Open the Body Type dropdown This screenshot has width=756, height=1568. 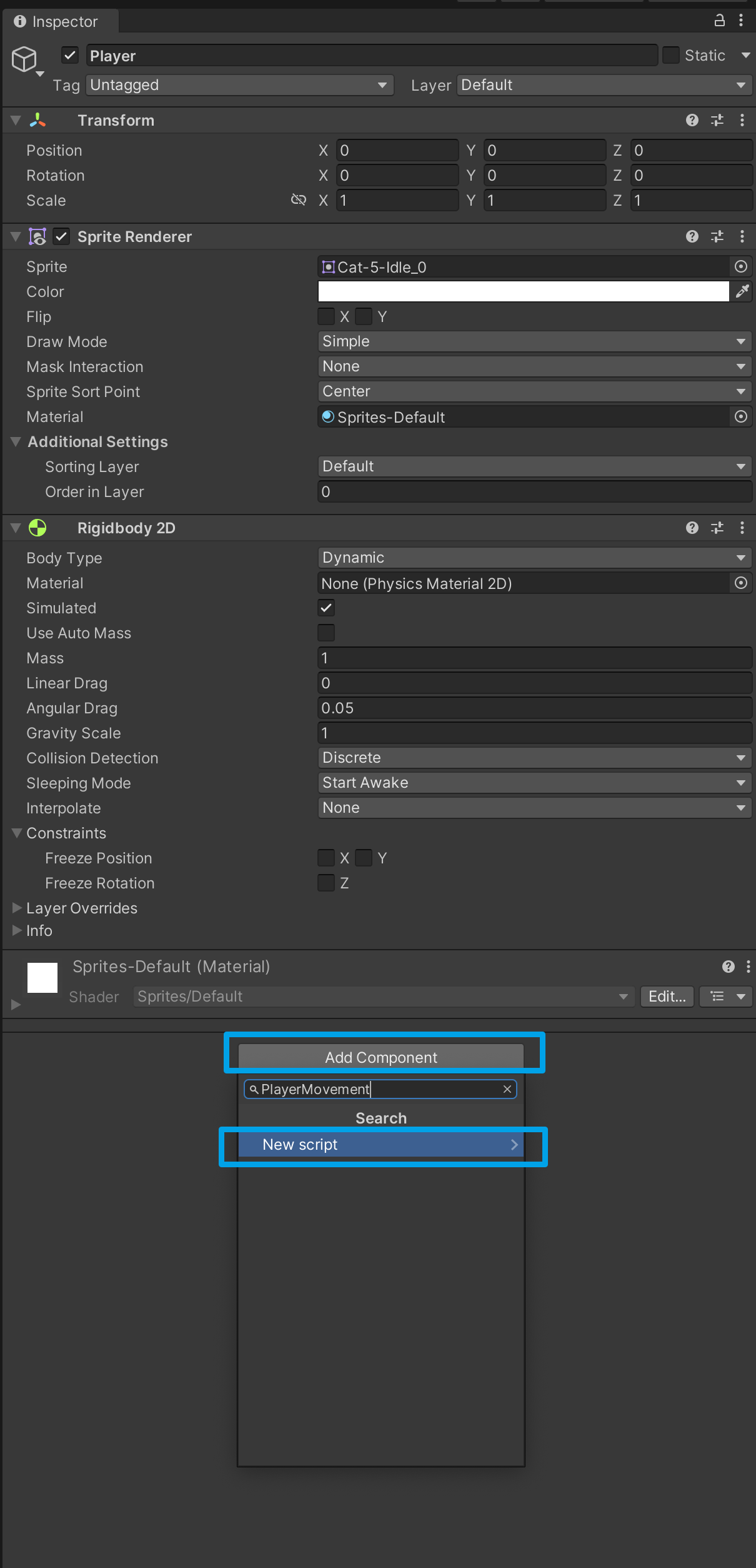[x=534, y=558]
